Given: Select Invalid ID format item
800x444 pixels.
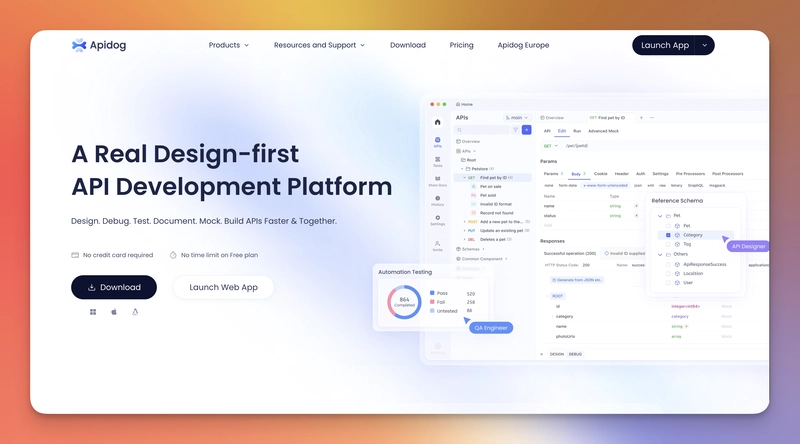Looking at the screenshot, I should 491,204.
